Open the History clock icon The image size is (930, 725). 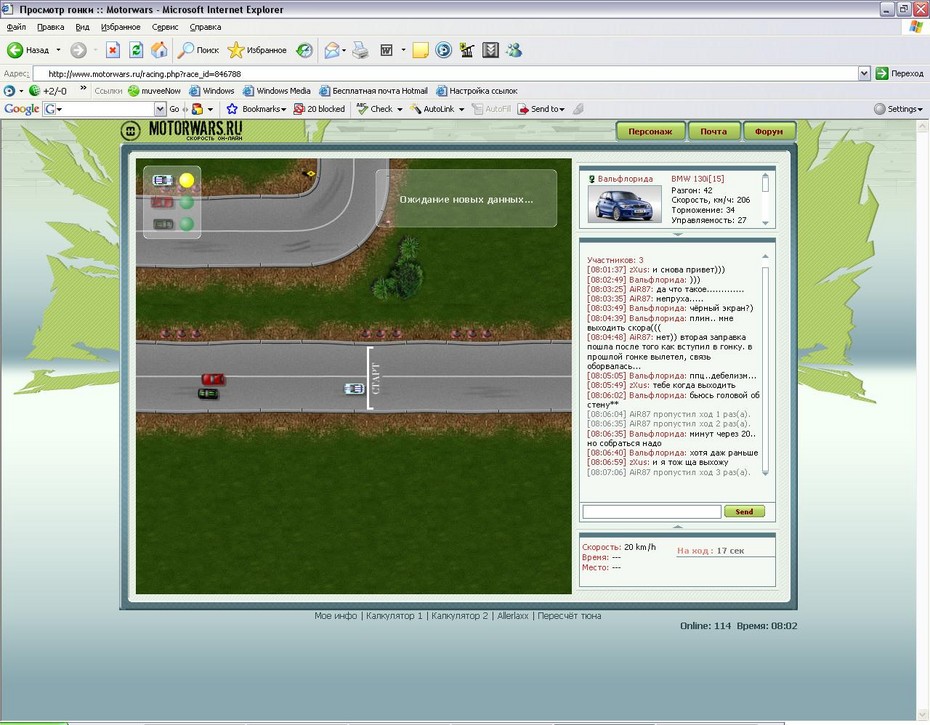[304, 50]
